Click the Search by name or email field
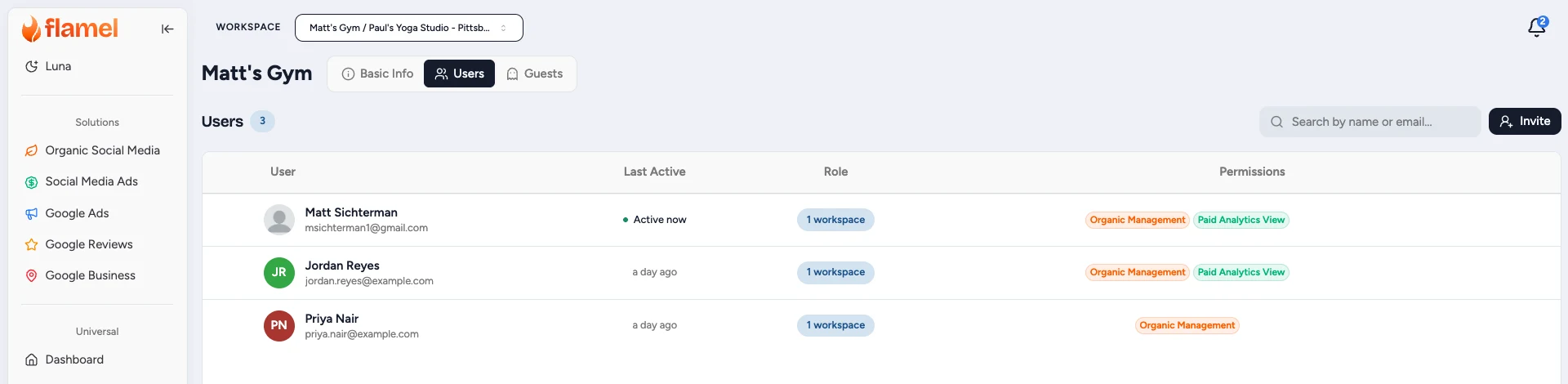Image resolution: width=1568 pixels, height=384 pixels. click(x=1370, y=122)
